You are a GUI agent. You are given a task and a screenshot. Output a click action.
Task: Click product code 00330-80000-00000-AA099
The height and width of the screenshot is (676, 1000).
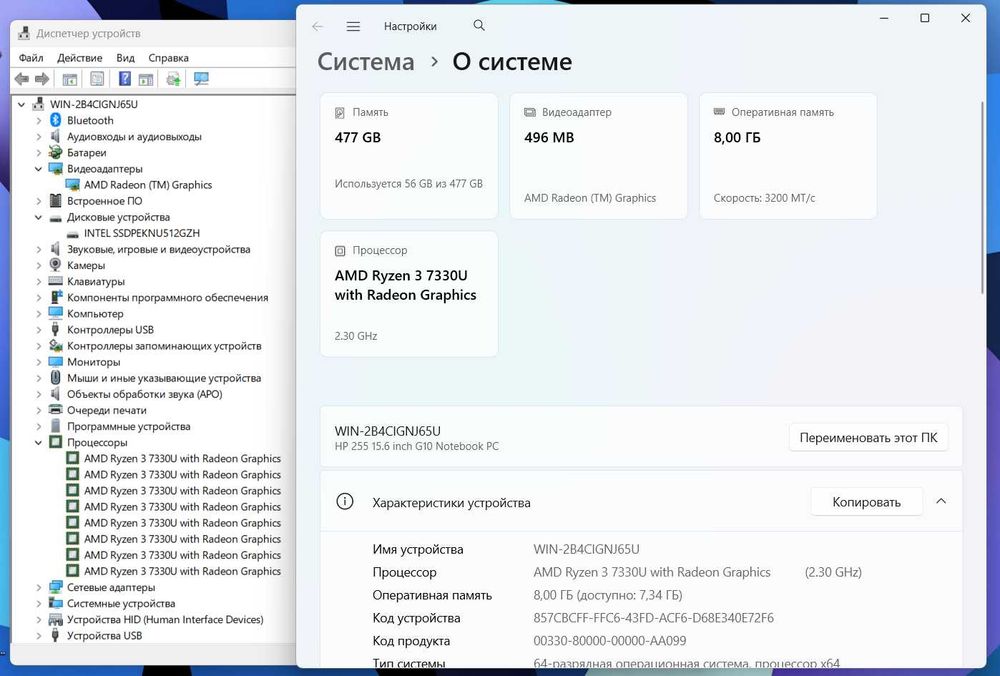click(610, 640)
